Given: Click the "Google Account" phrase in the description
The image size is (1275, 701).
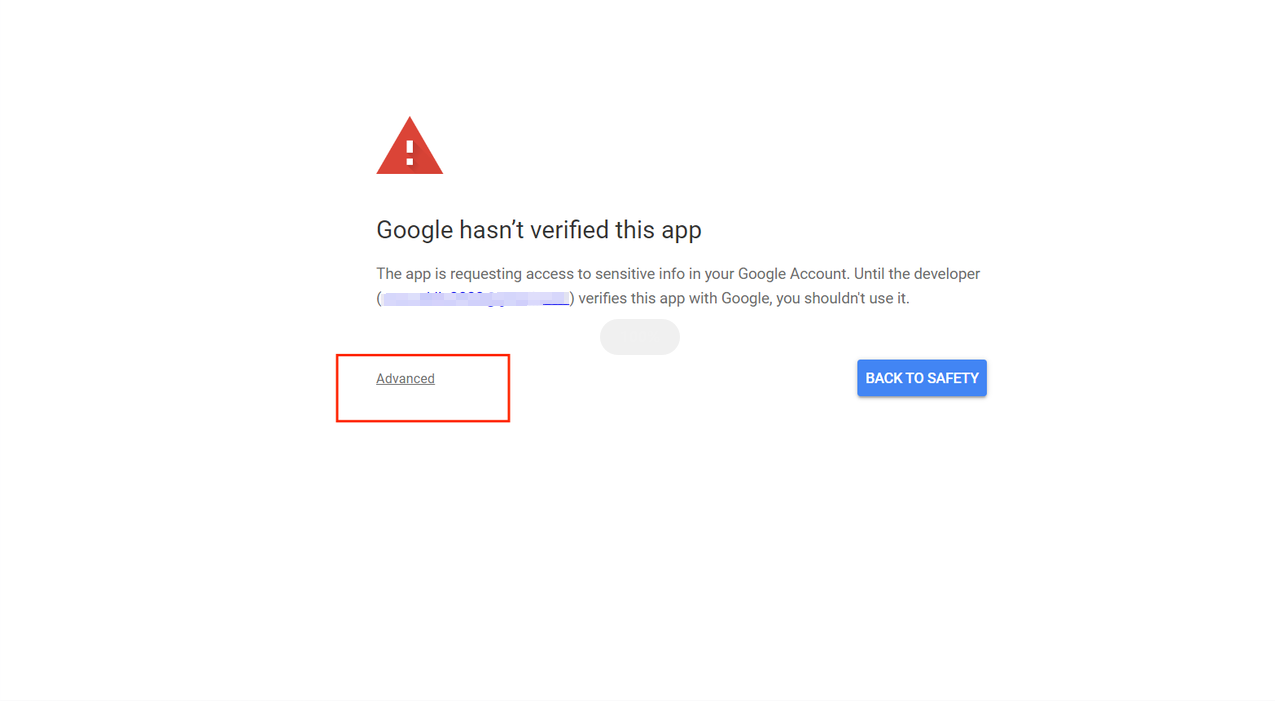Looking at the screenshot, I should pyautogui.click(x=791, y=274).
